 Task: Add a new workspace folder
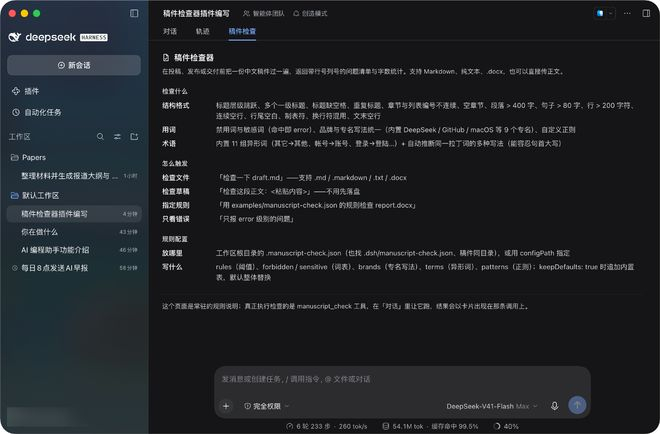click(134, 136)
